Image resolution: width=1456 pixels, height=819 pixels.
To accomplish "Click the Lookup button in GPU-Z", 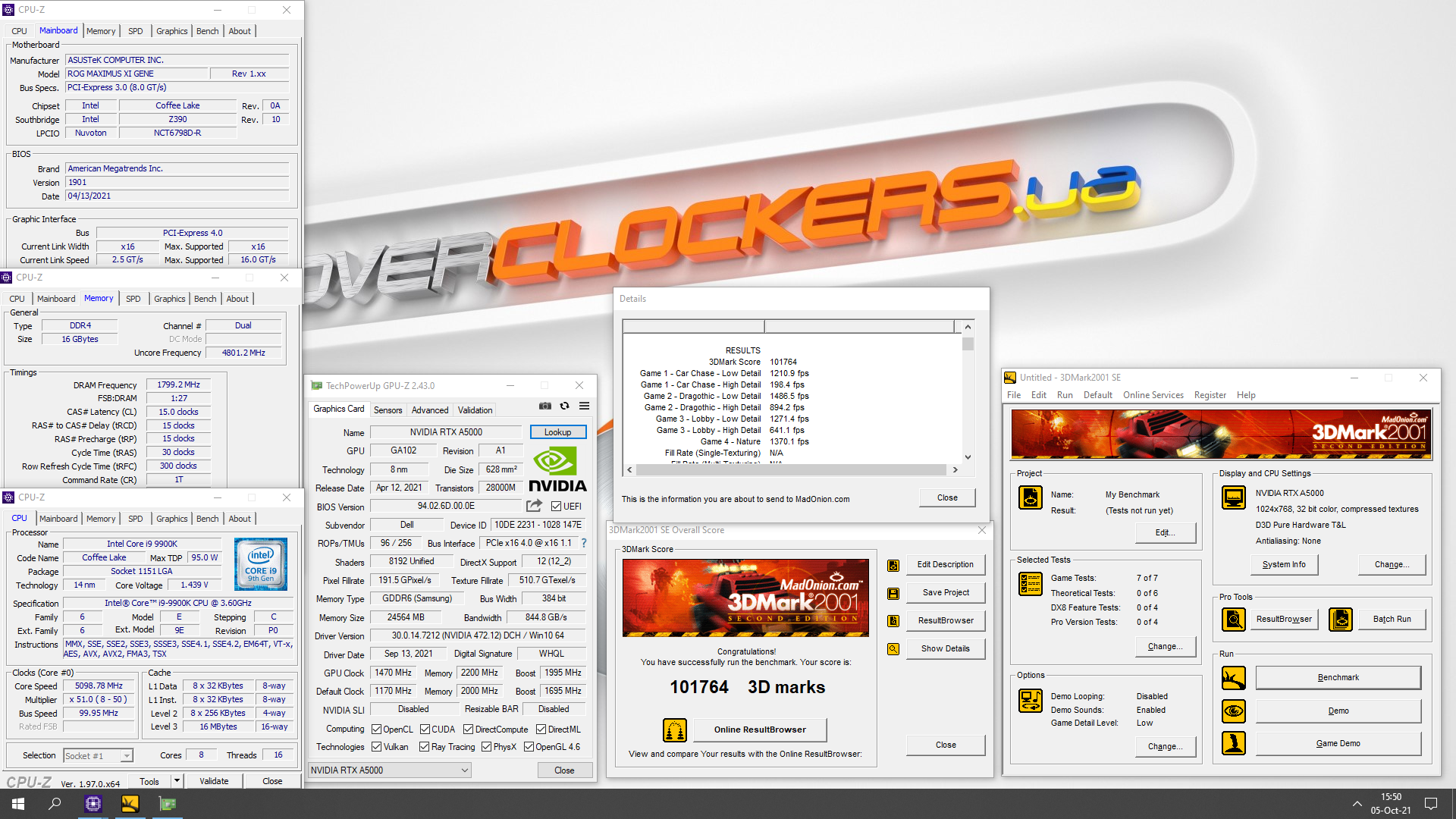I will [x=557, y=432].
